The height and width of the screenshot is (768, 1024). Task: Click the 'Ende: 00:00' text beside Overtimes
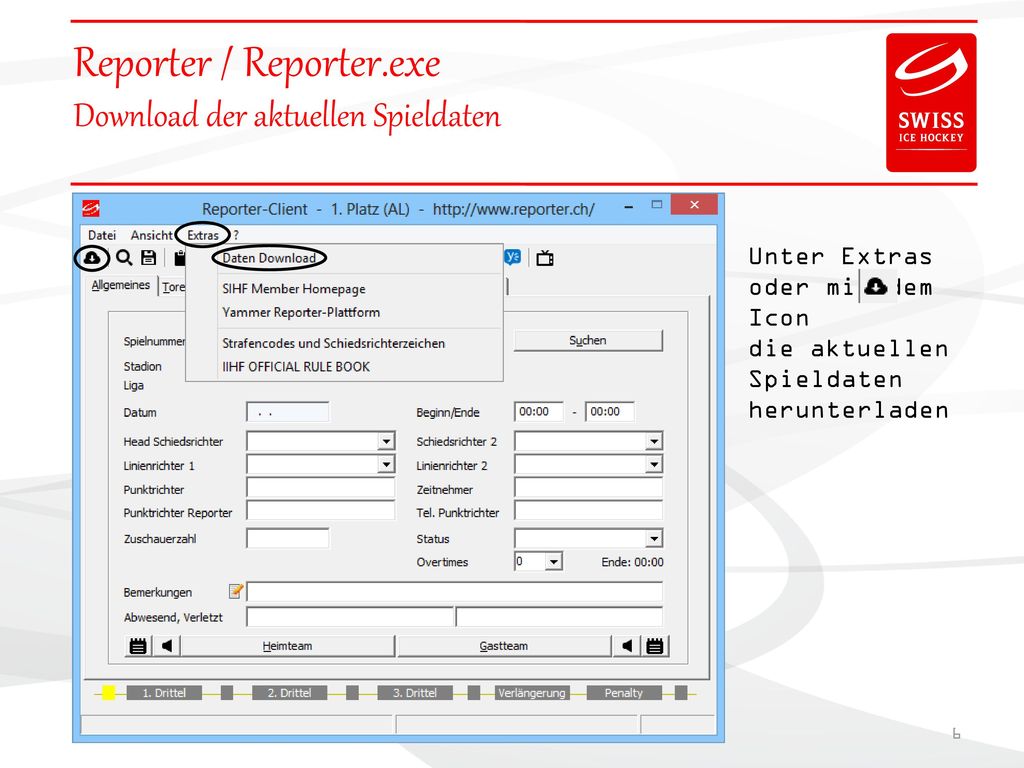click(632, 562)
